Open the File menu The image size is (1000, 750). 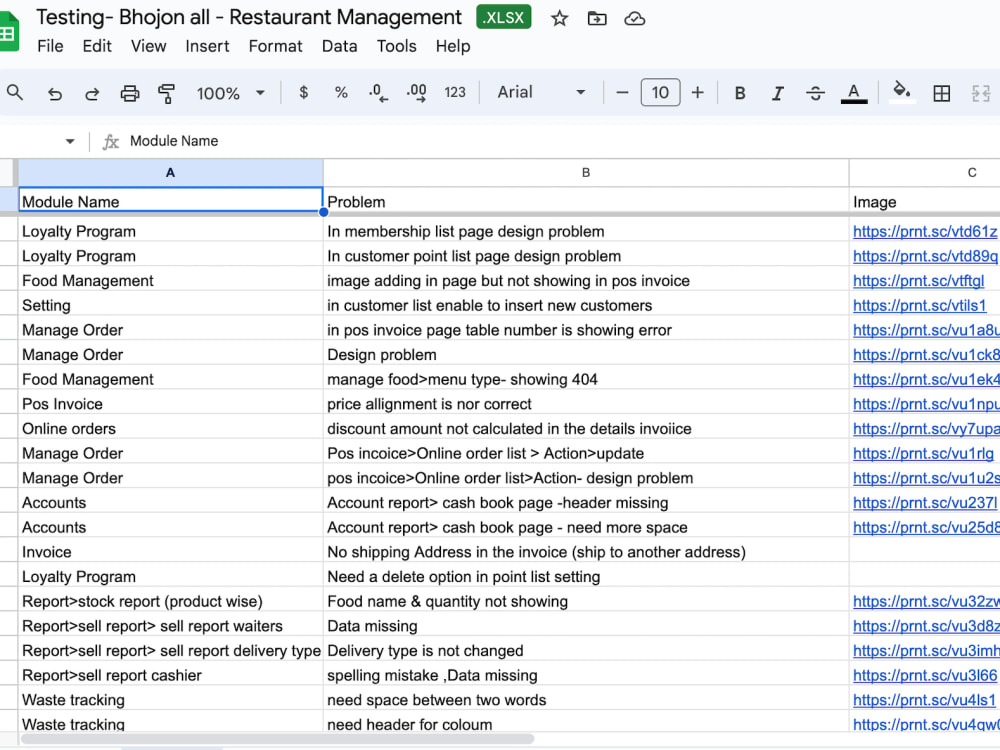50,46
